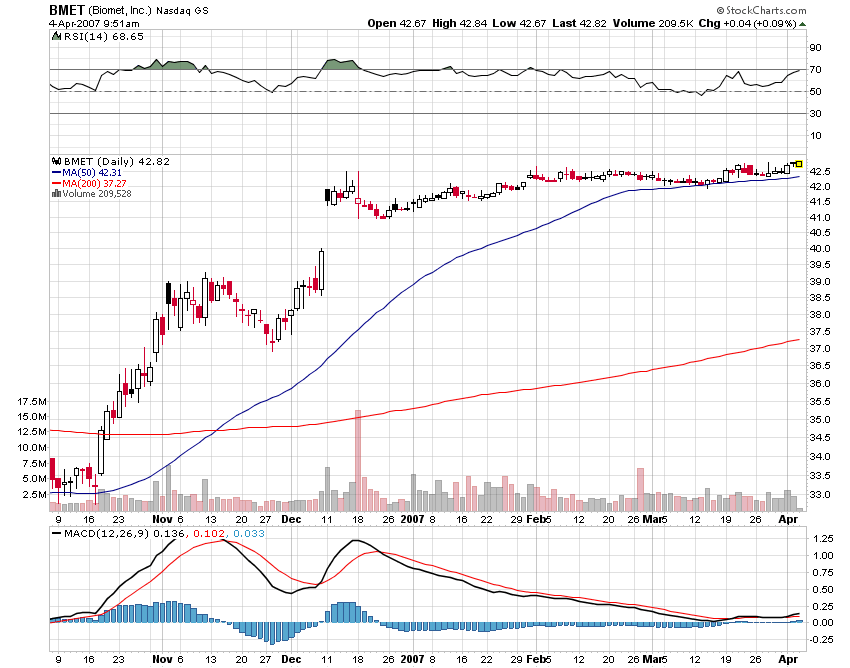850x668 pixels.
Task: Click the tall pink volume spike near Dec 18
Action: (x=358, y=461)
